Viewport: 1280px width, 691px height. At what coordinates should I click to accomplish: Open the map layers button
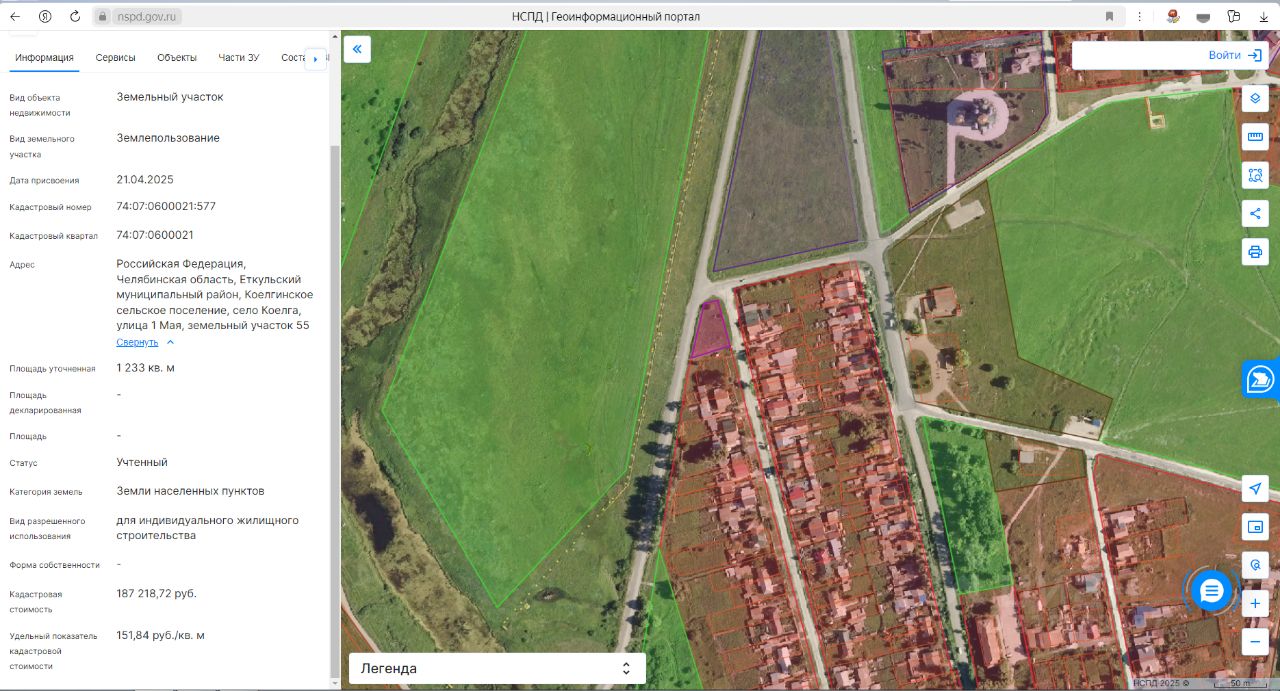(x=1255, y=99)
